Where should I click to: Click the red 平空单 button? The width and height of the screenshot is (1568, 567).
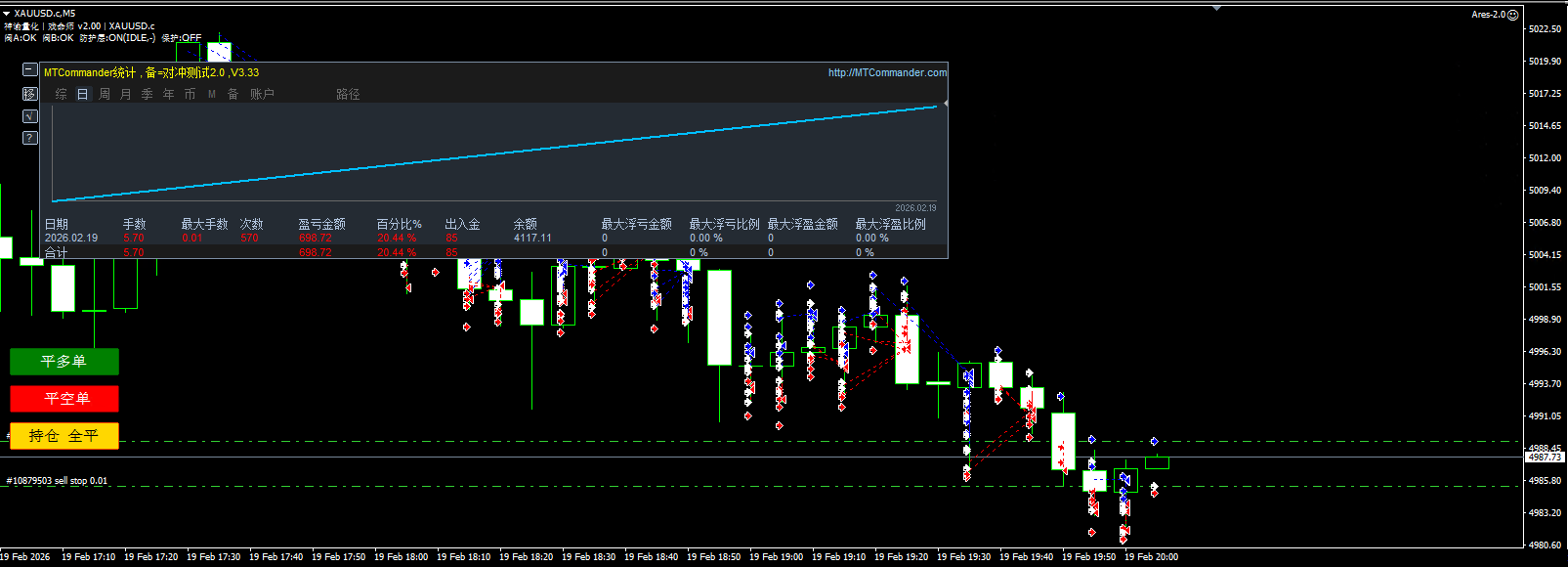point(64,399)
